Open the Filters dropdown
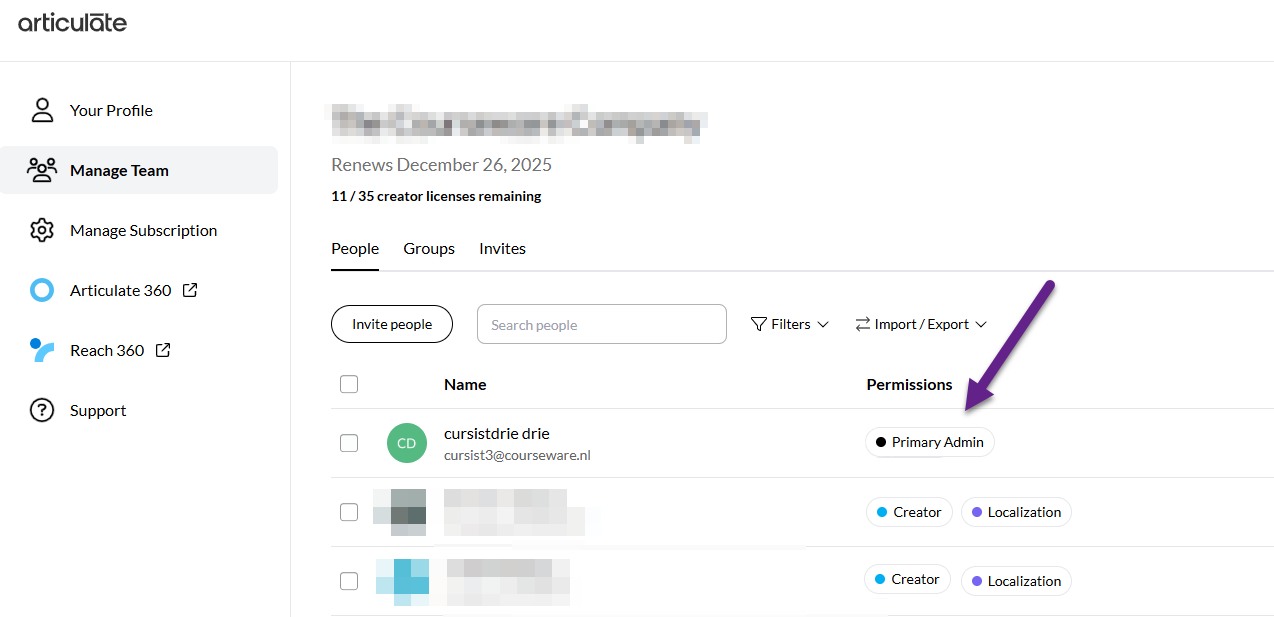The image size is (1274, 617). coord(790,324)
